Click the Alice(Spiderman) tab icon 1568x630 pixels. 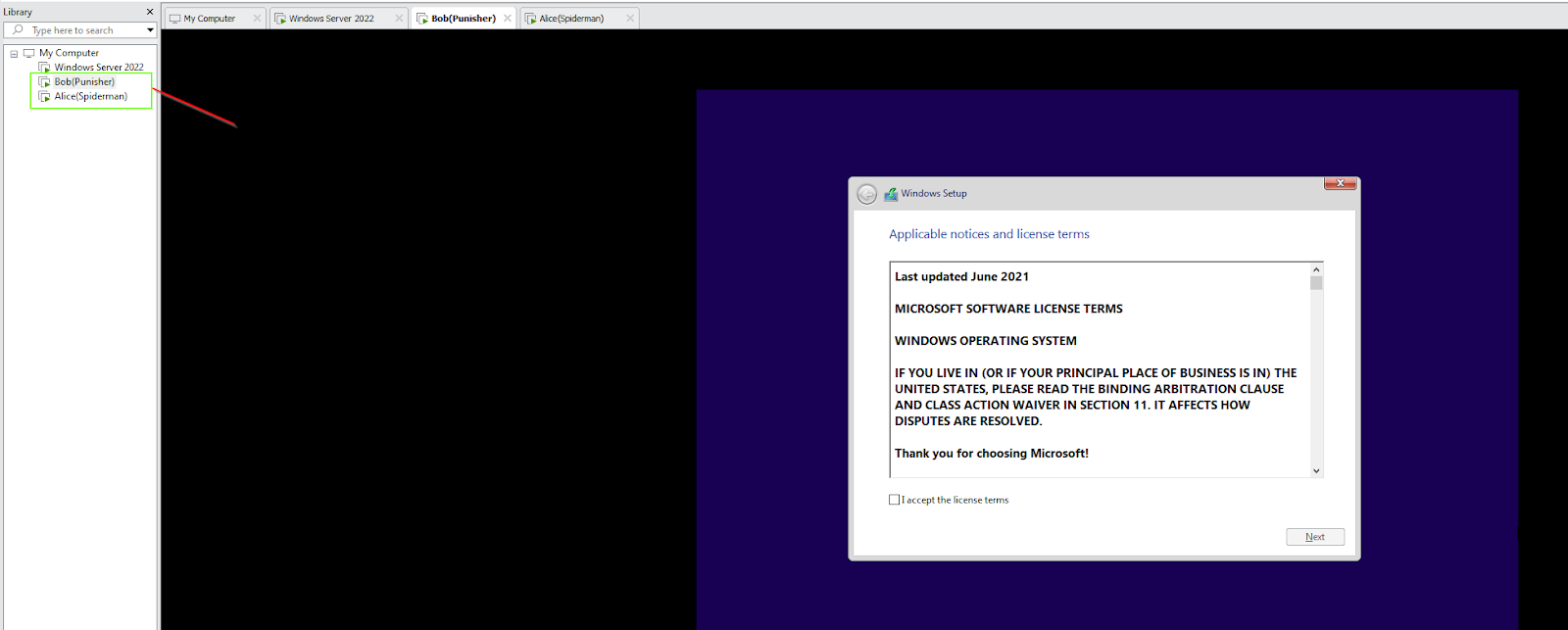pos(530,19)
